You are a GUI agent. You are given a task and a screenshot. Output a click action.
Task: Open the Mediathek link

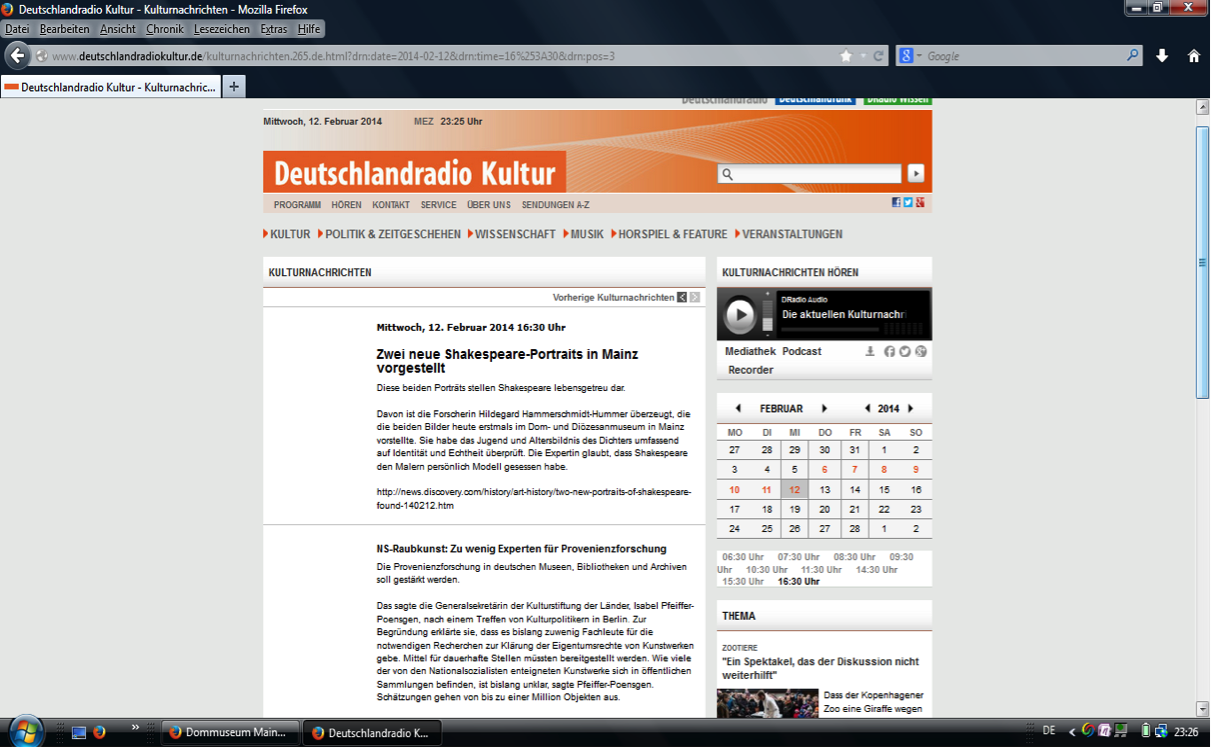[750, 351]
